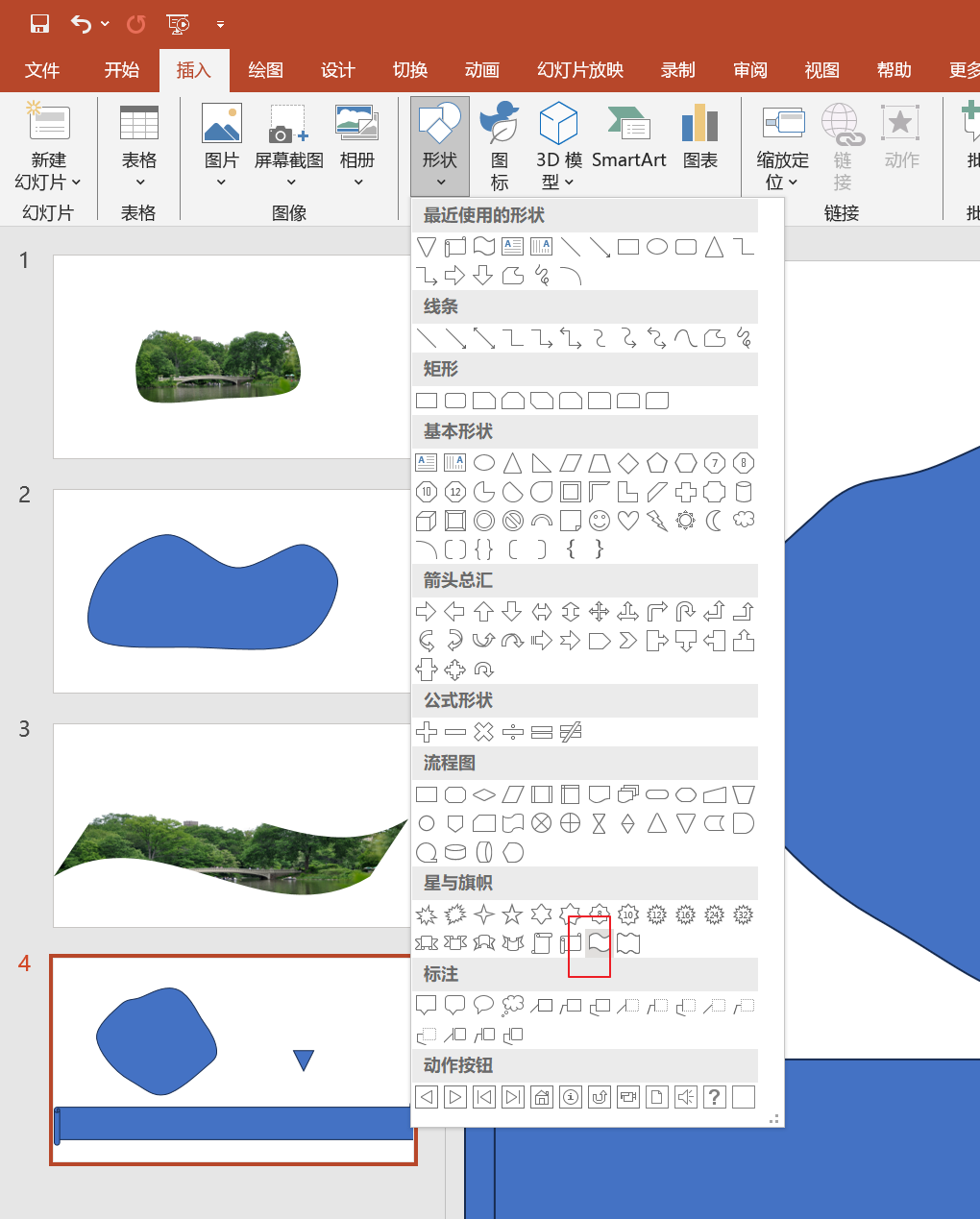Select the cloud callout shape
Image resolution: width=980 pixels, height=1219 pixels.
point(513,1006)
